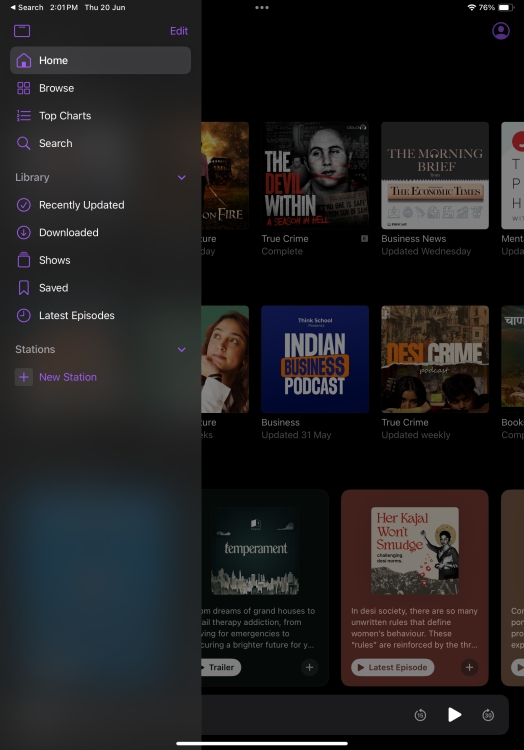Click the Saved bookmark icon
Viewport: 524px width, 750px height.
tap(23, 287)
